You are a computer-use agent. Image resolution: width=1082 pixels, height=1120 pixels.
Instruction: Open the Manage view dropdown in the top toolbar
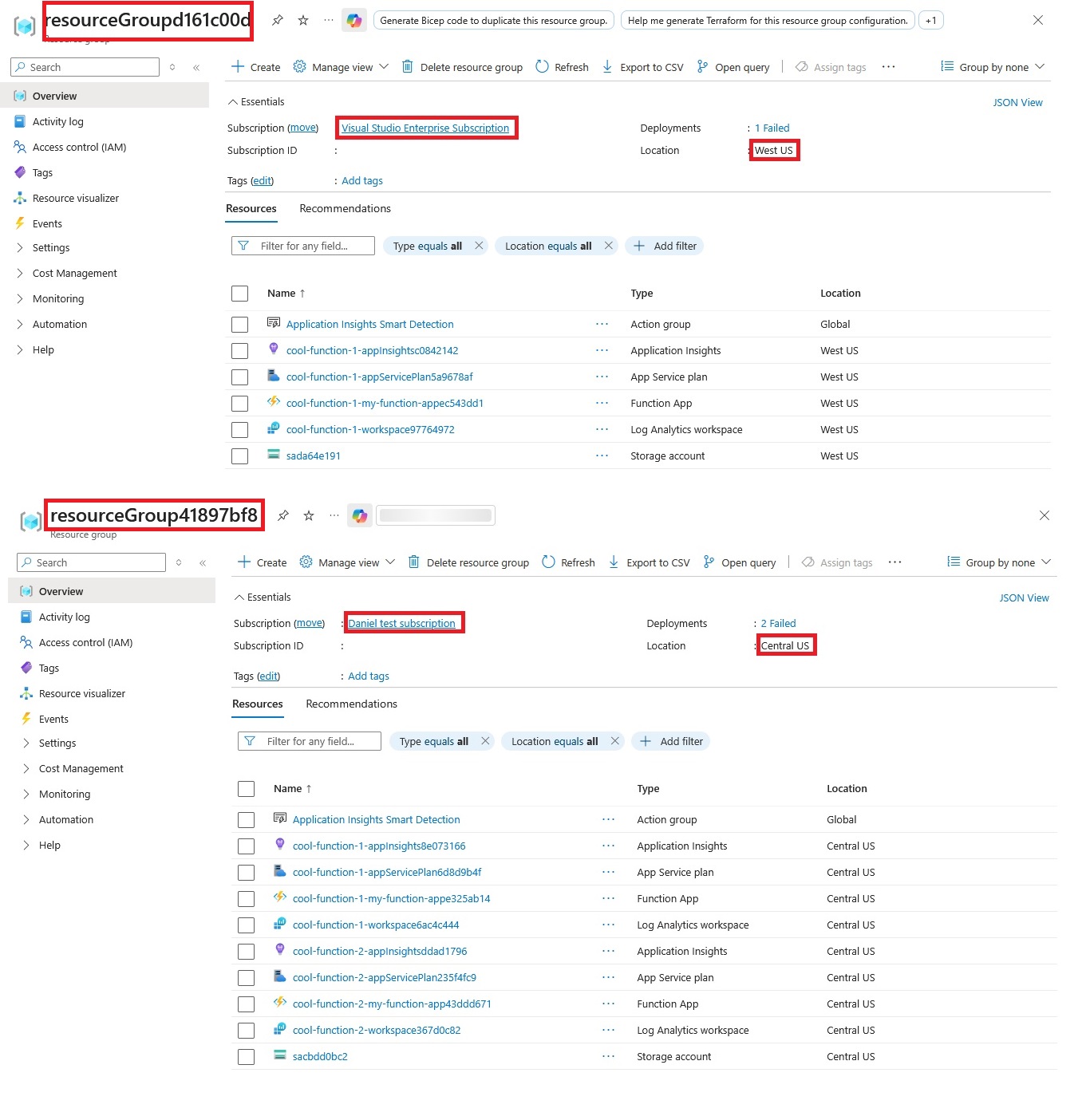coord(342,67)
